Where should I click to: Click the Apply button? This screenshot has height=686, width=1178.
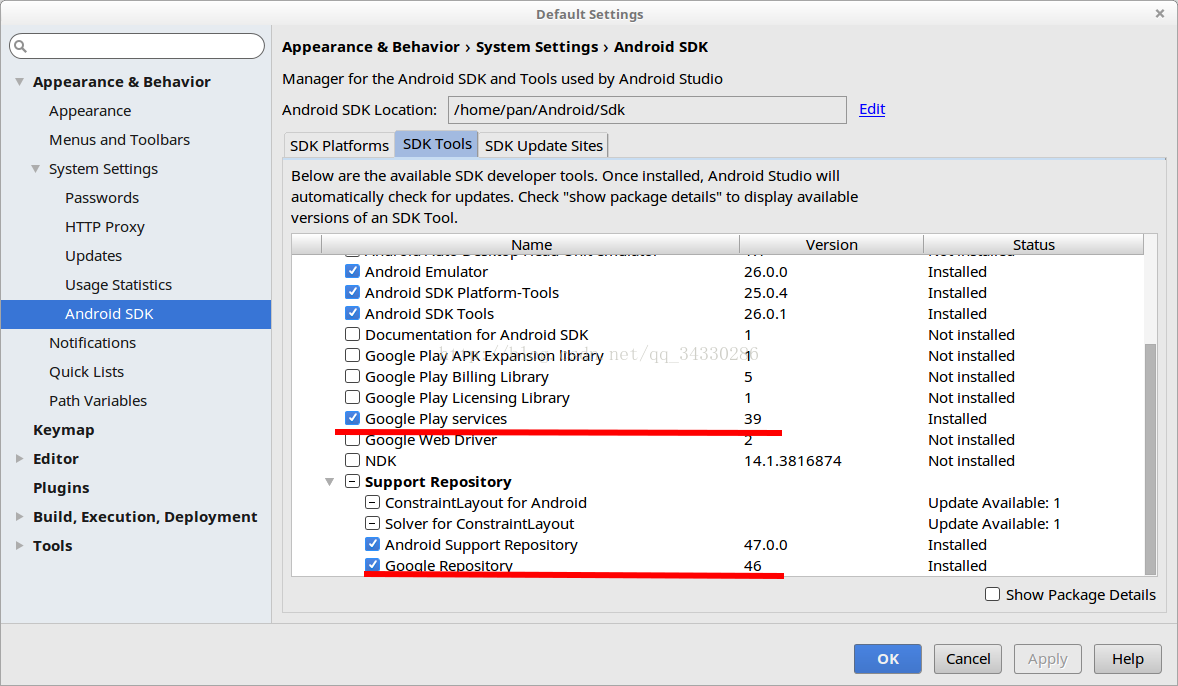[x=1047, y=659]
